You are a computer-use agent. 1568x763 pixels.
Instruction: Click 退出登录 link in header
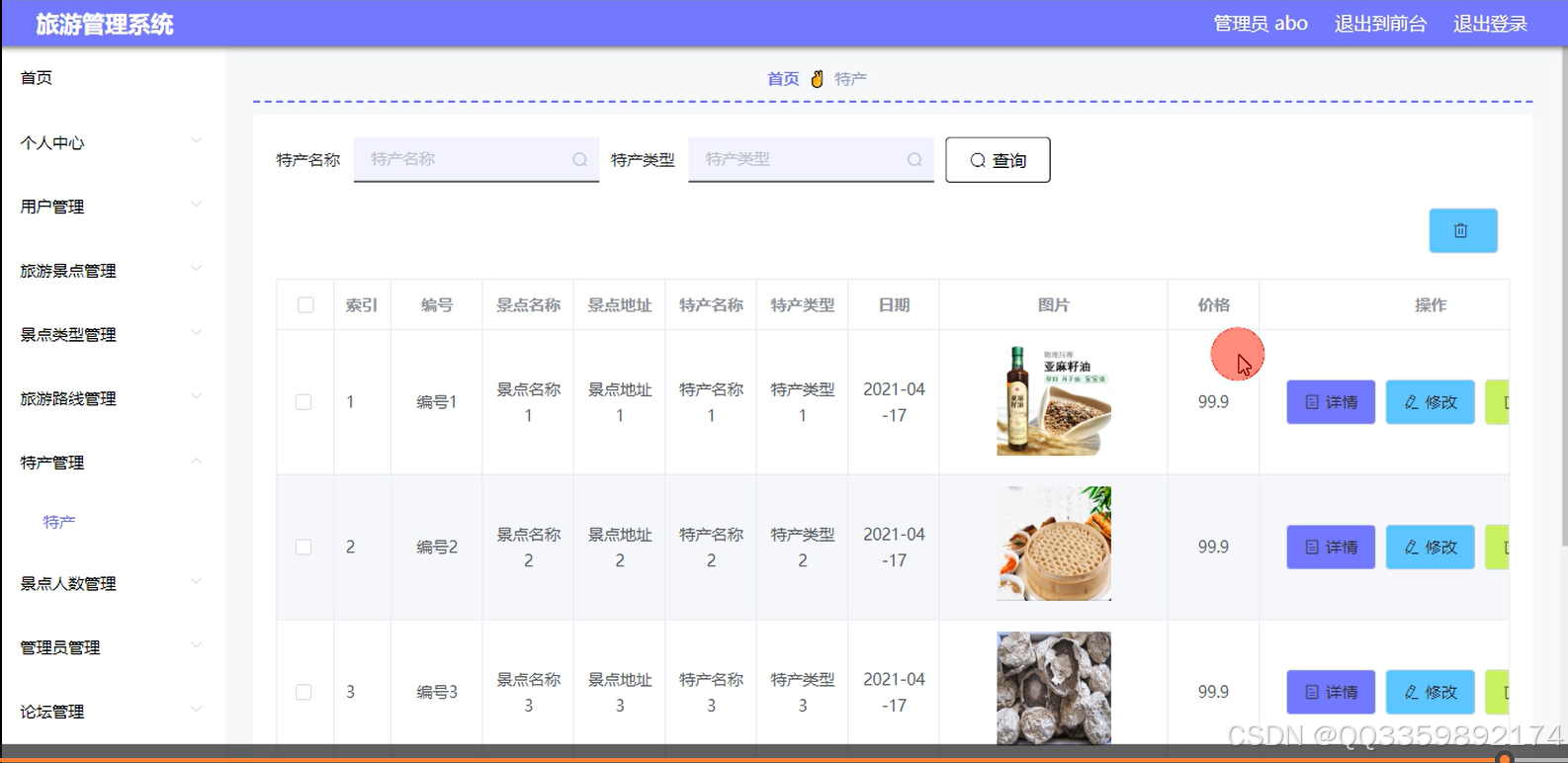(x=1490, y=24)
